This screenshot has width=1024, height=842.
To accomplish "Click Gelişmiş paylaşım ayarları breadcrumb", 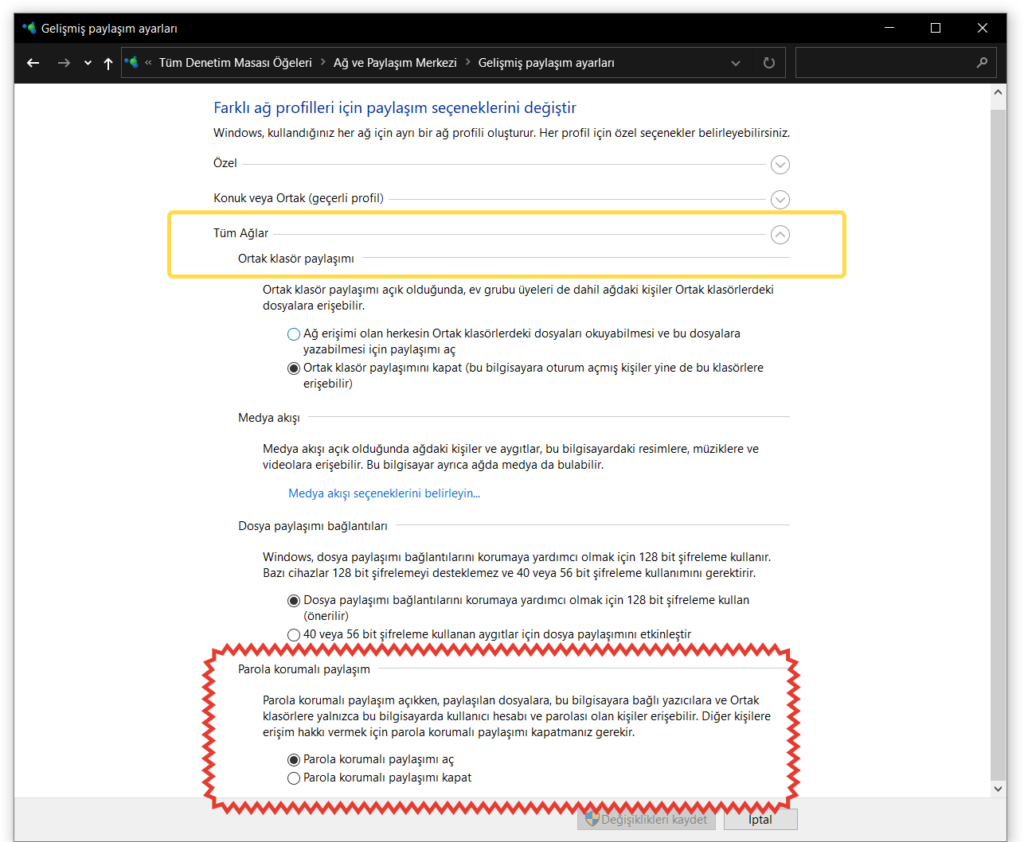I will click(x=546, y=63).
